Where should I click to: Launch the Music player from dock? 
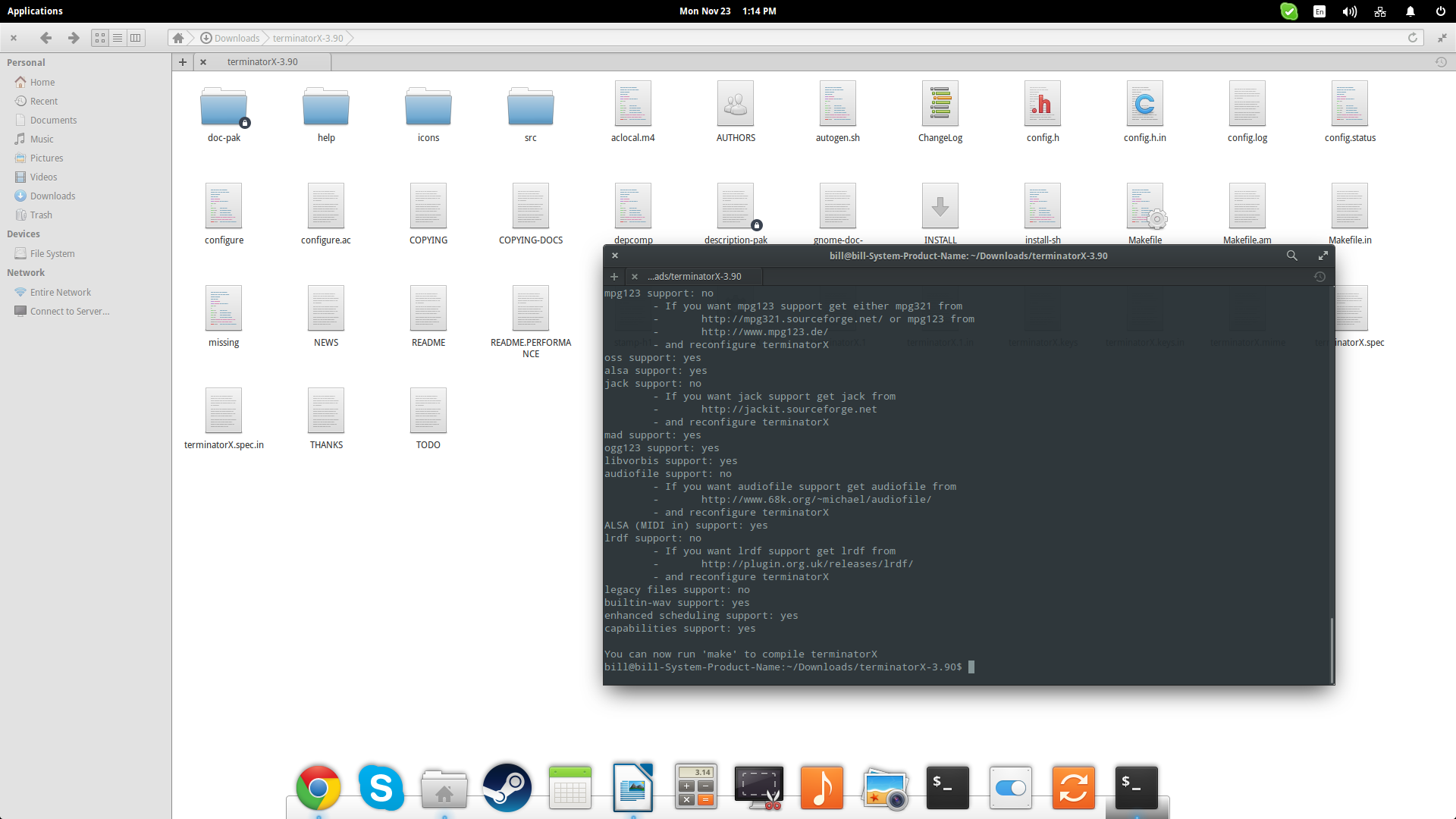822,787
